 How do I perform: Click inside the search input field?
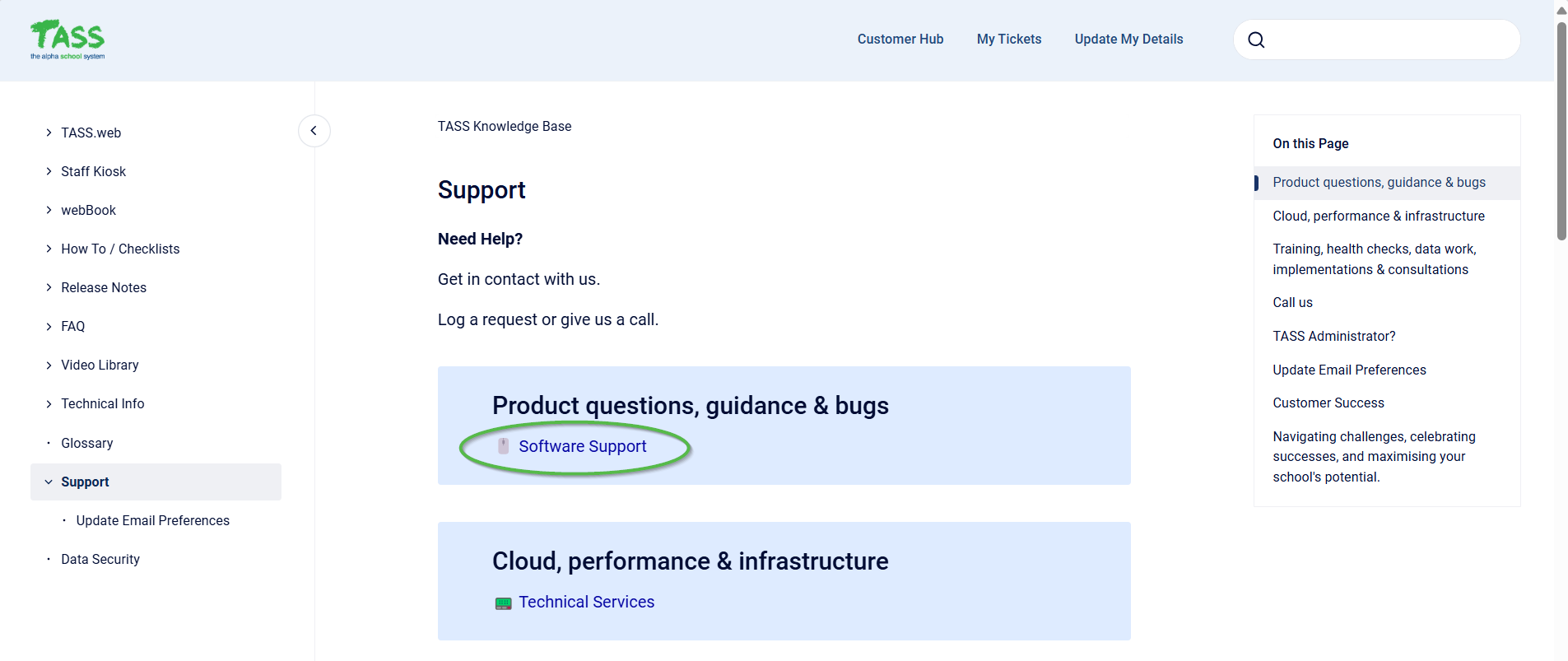point(1391,40)
